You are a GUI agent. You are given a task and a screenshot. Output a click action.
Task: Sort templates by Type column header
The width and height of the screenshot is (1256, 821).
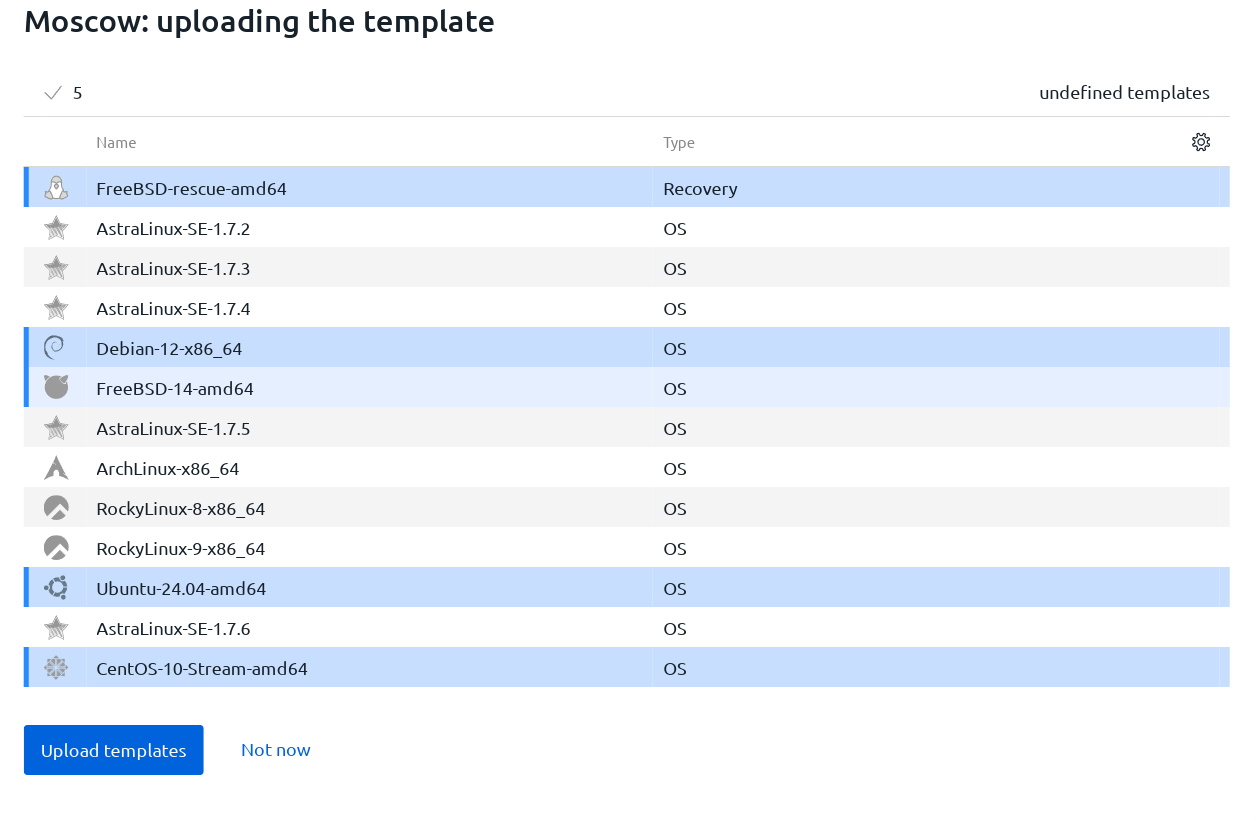pyautogui.click(x=678, y=142)
